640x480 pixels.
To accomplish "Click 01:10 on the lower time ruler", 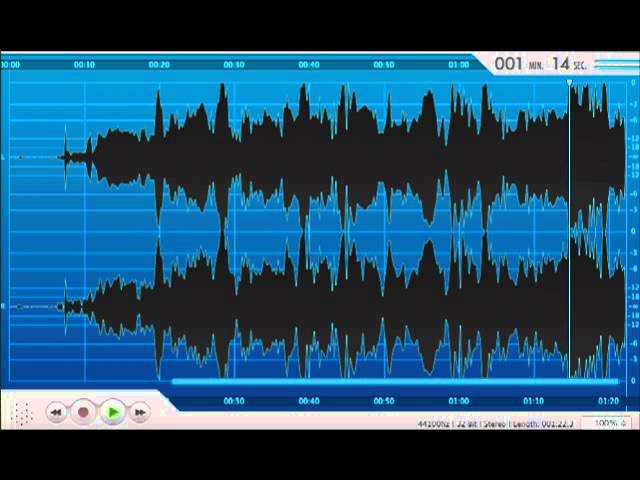I will point(534,401).
